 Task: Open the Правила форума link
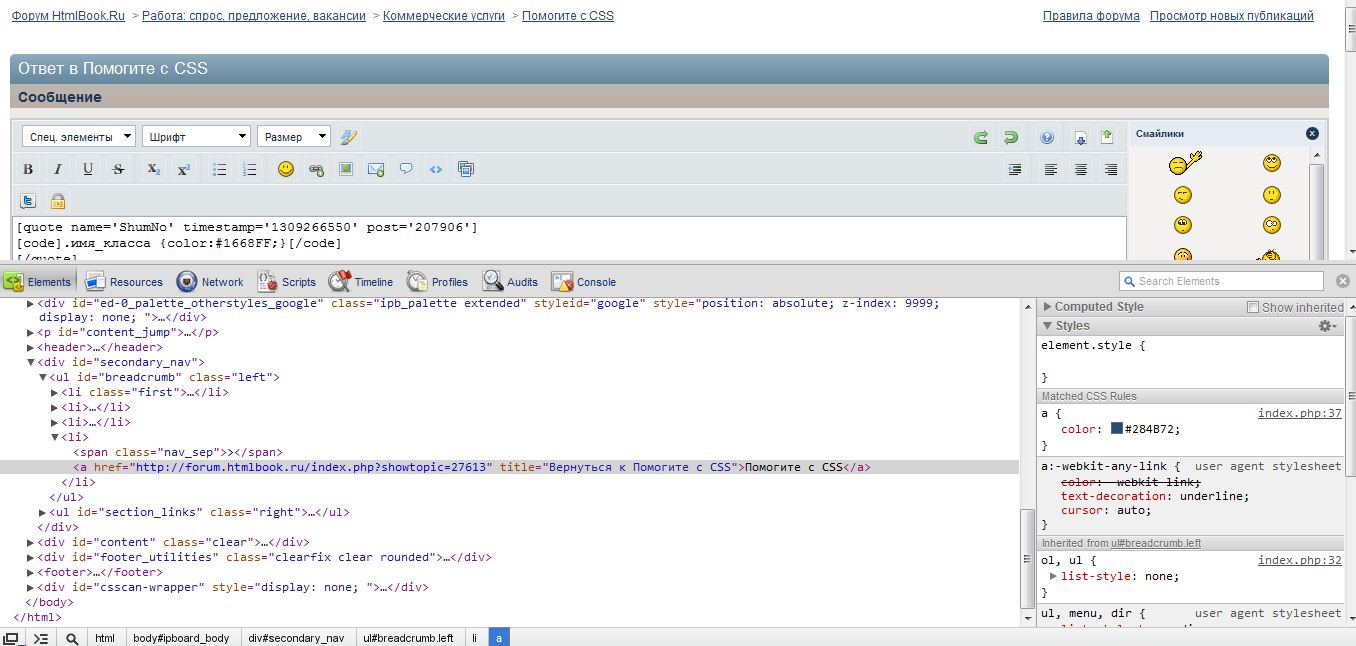[x=1091, y=16]
